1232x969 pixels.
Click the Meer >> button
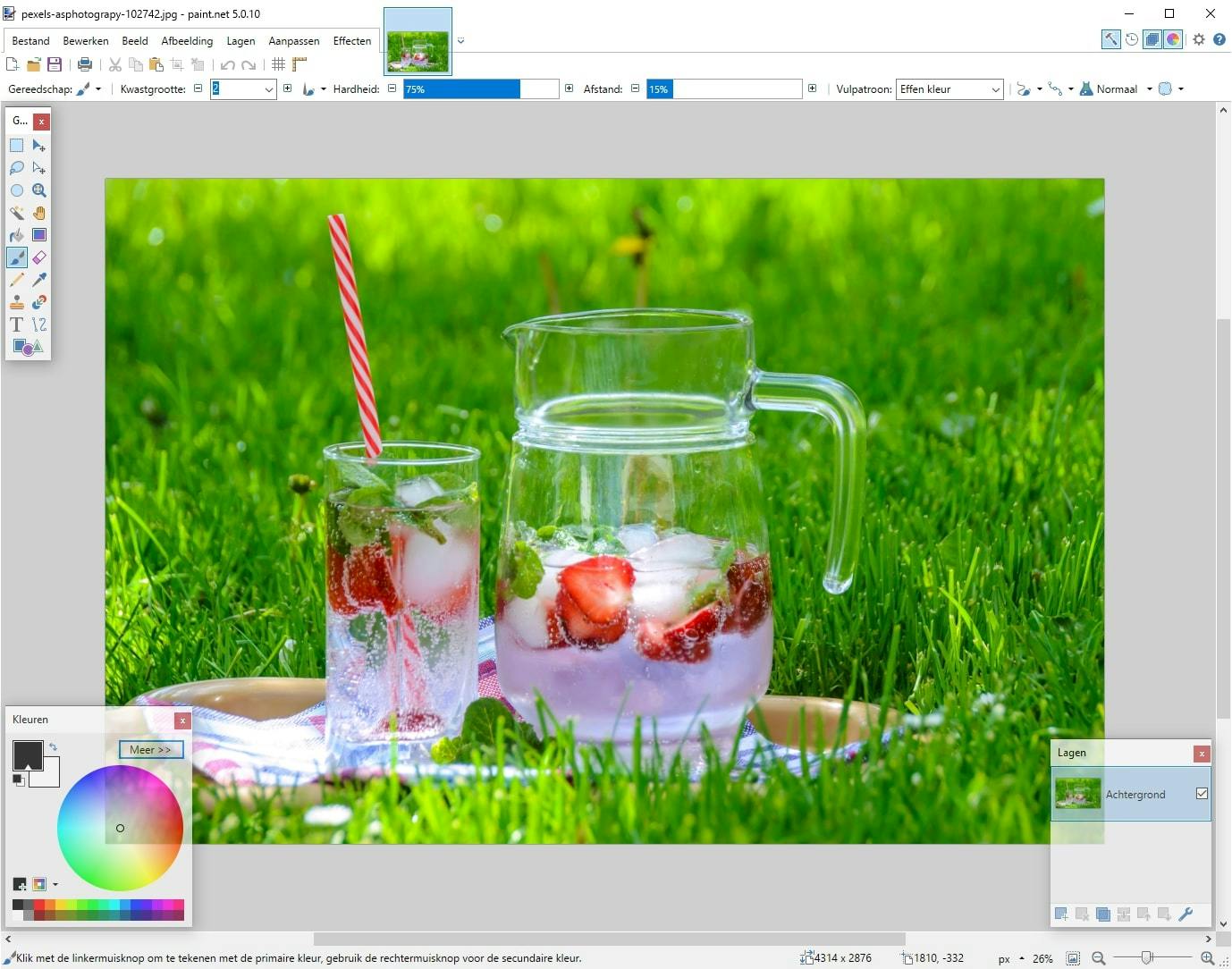pos(151,750)
